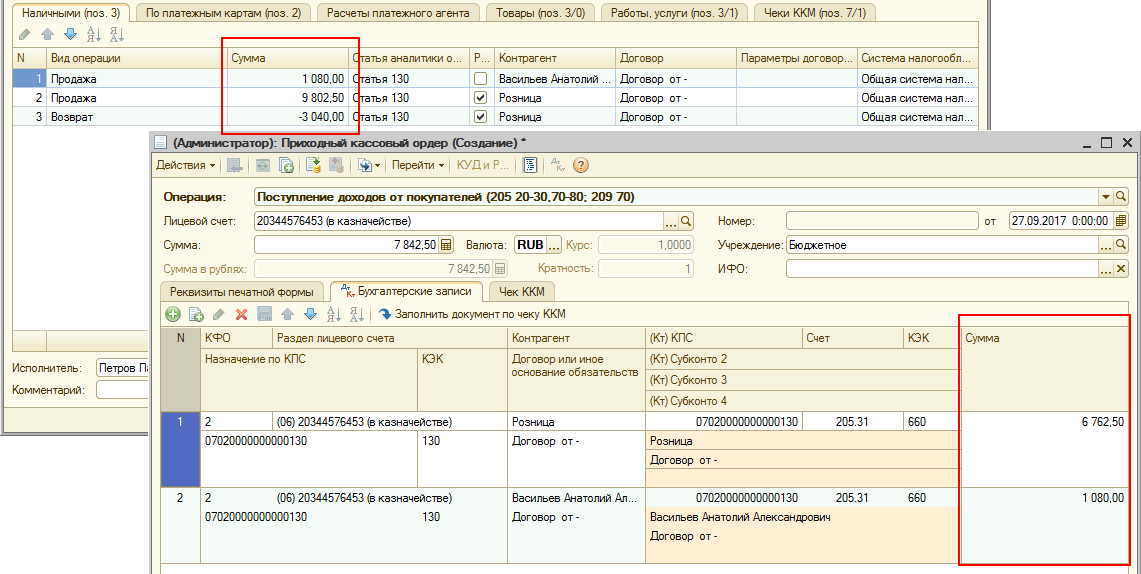Expand the Операция dropdown arrow
The width and height of the screenshot is (1141, 574).
click(1106, 197)
